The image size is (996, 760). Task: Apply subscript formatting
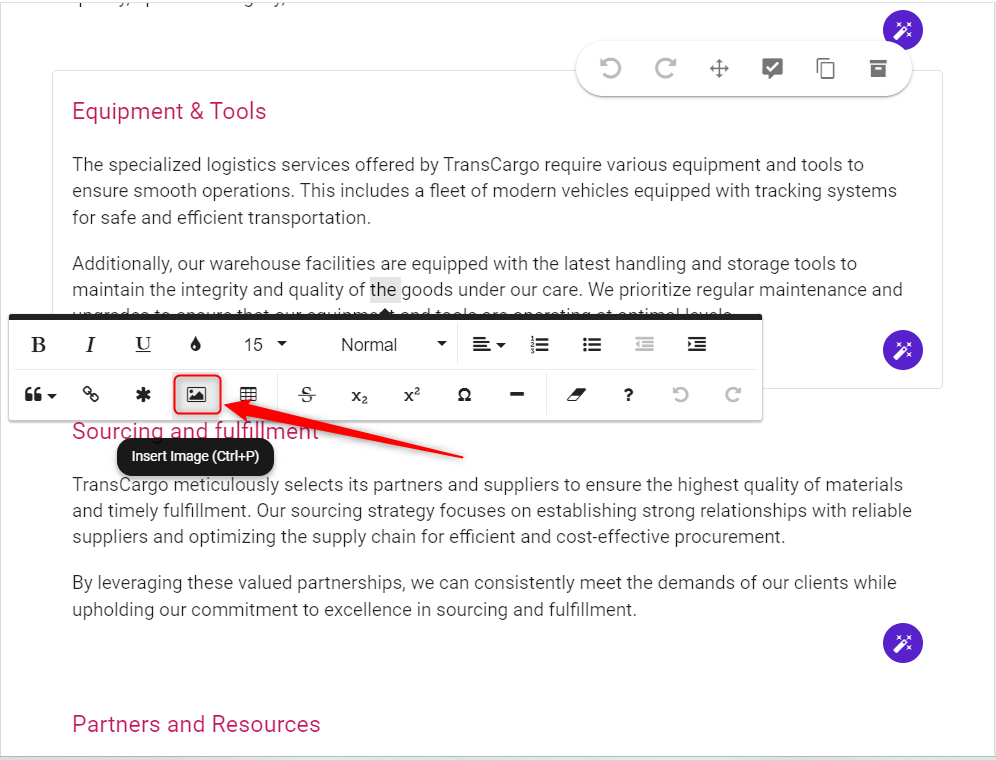(x=360, y=395)
